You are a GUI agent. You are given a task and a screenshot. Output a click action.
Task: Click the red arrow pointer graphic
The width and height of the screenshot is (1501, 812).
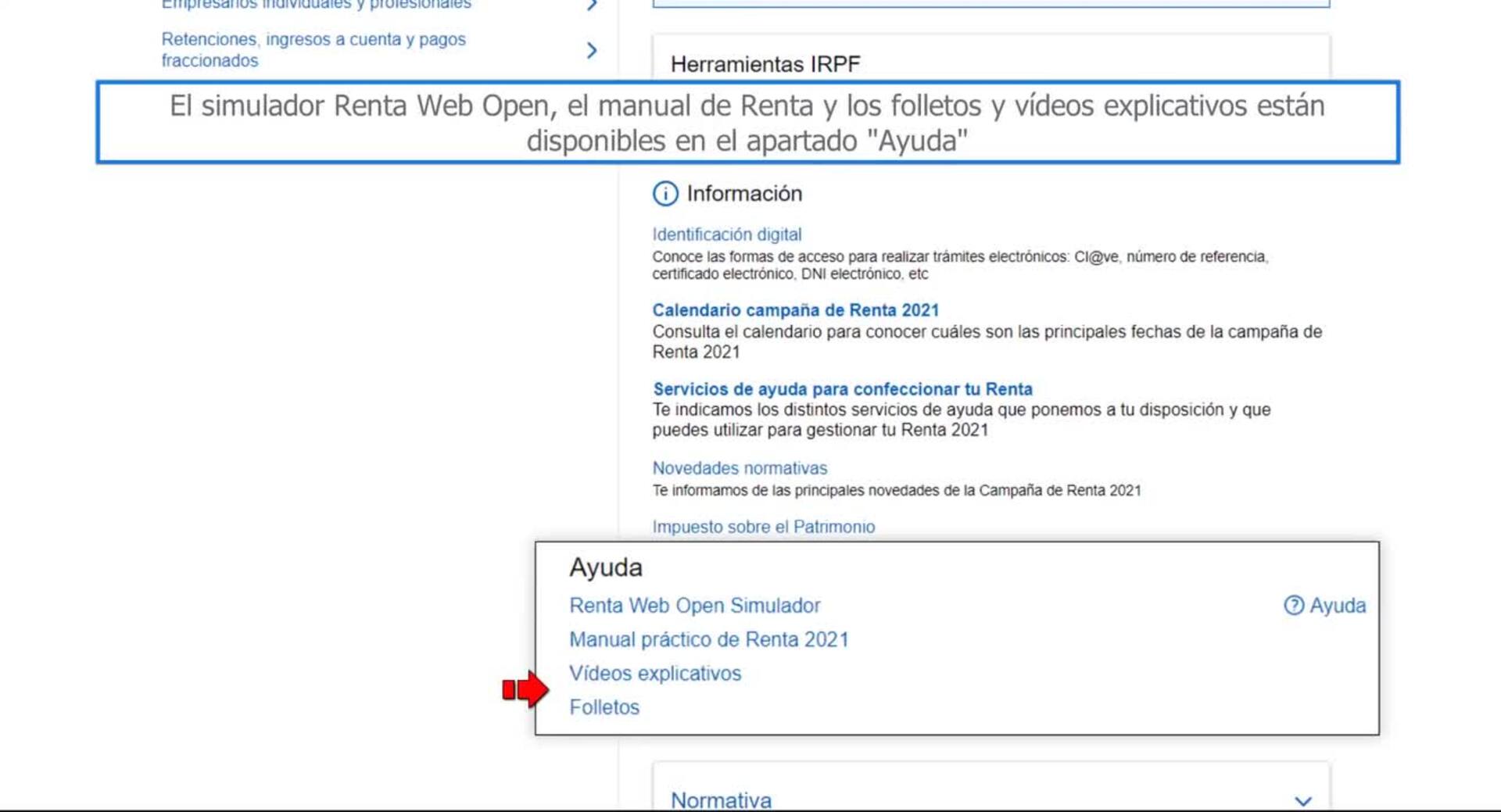(525, 689)
